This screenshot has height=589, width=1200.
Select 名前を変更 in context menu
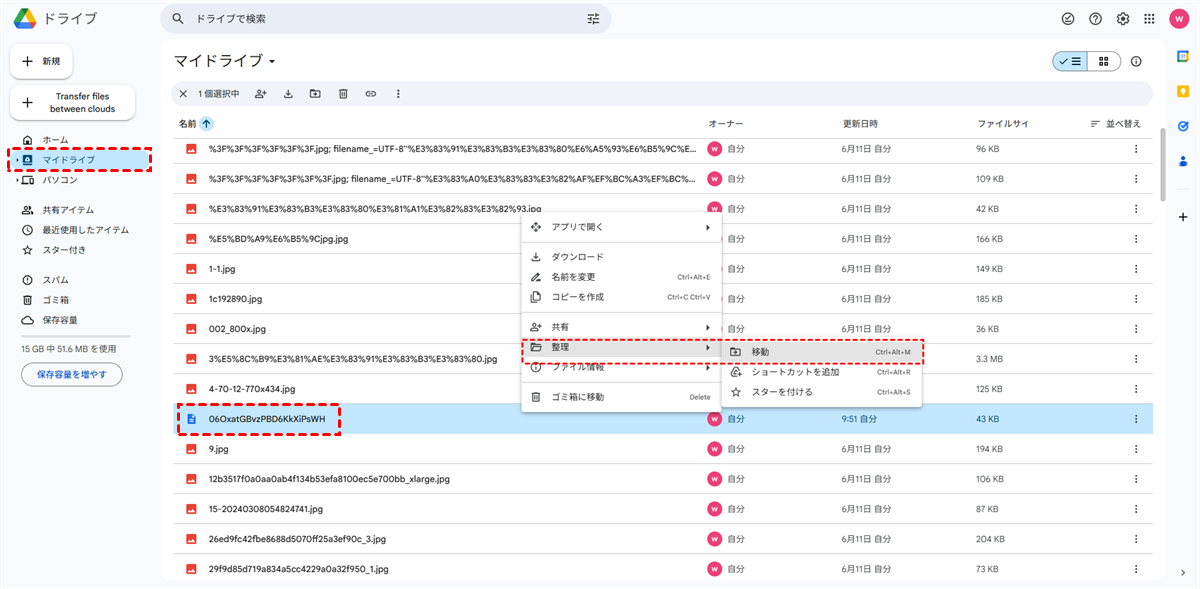[621, 277]
